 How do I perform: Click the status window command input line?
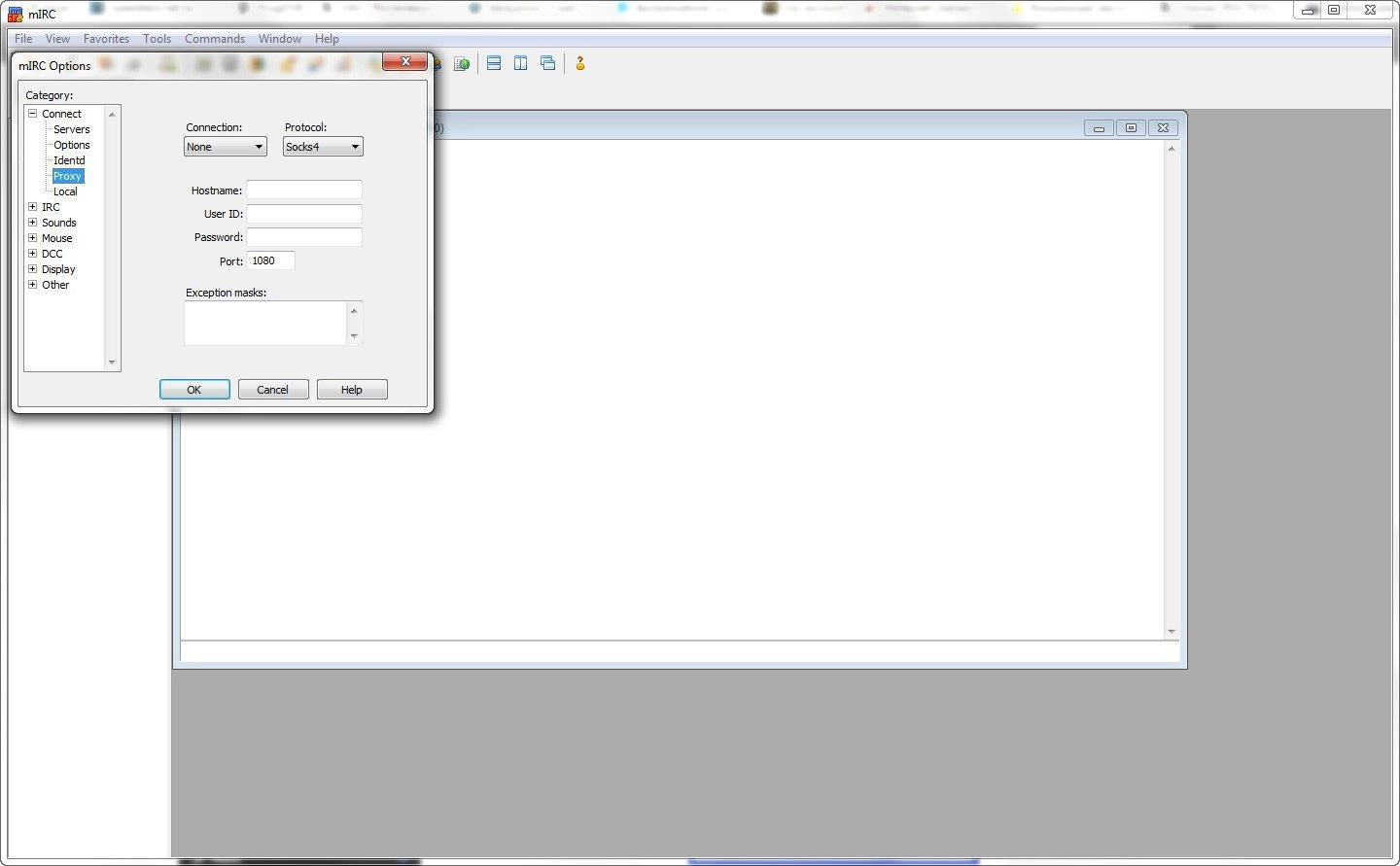680,652
